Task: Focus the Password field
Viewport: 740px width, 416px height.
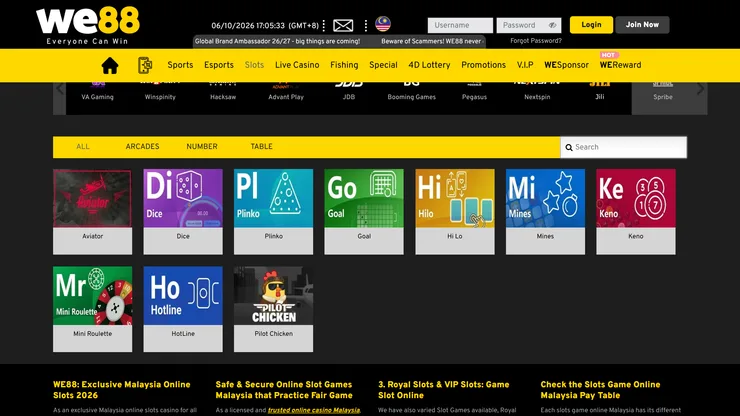Action: 529,25
